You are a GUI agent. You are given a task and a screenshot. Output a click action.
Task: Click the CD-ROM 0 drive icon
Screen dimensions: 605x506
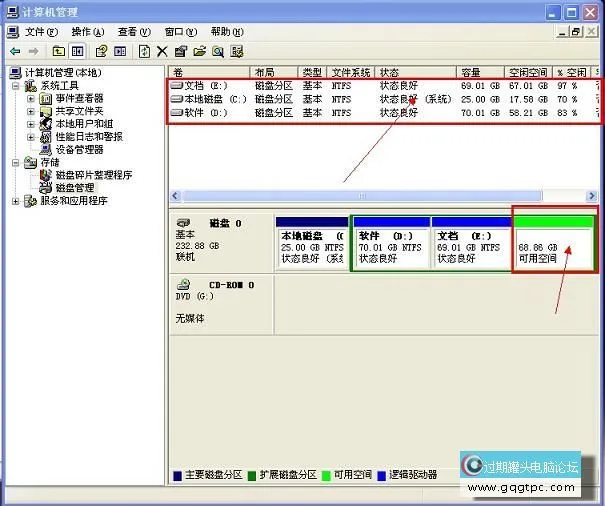(183, 285)
